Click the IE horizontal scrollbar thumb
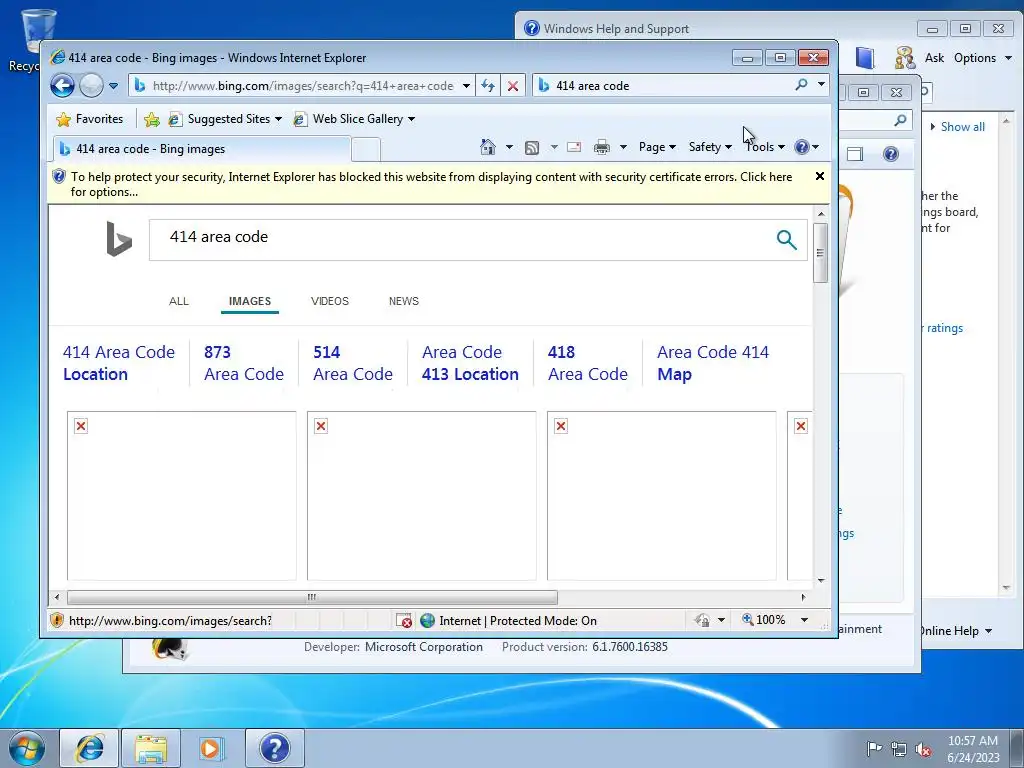The height and width of the screenshot is (768, 1024). tap(312, 597)
